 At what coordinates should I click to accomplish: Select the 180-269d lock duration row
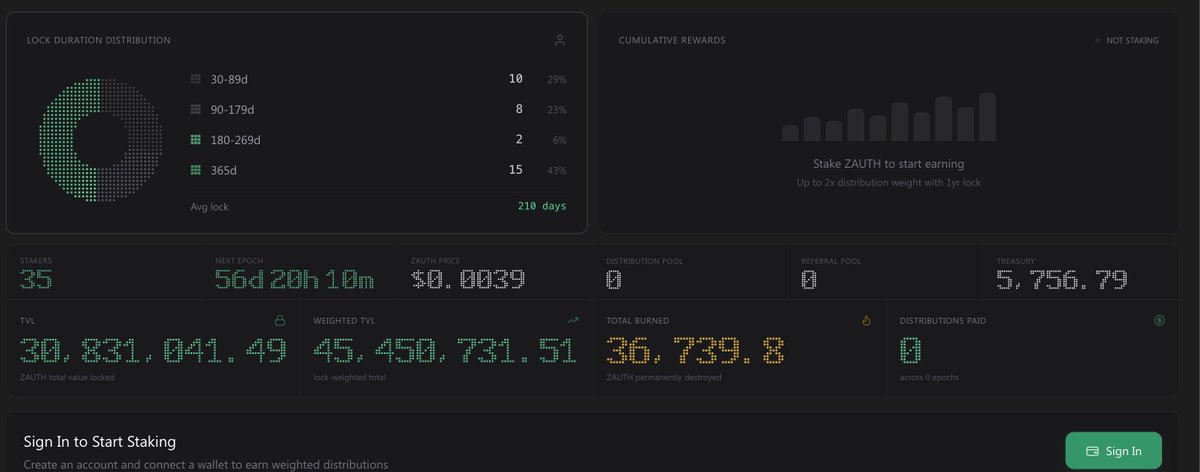[x=378, y=140]
